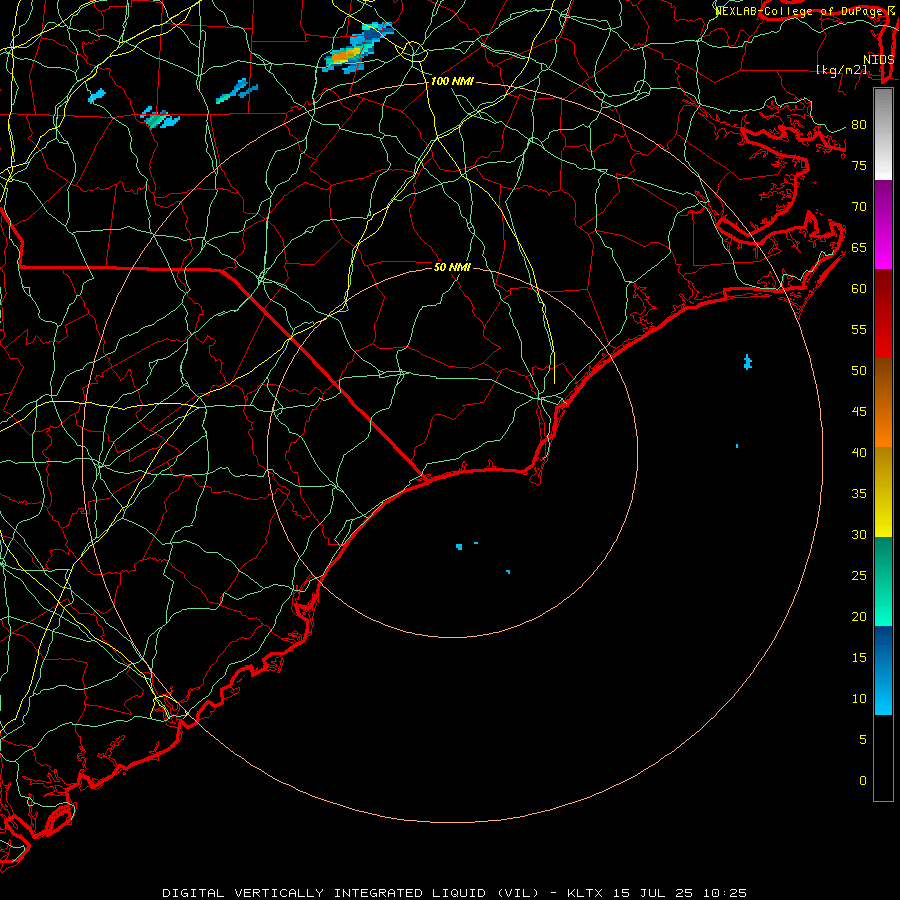Click the 50 scale value on the color bar

tap(859, 371)
